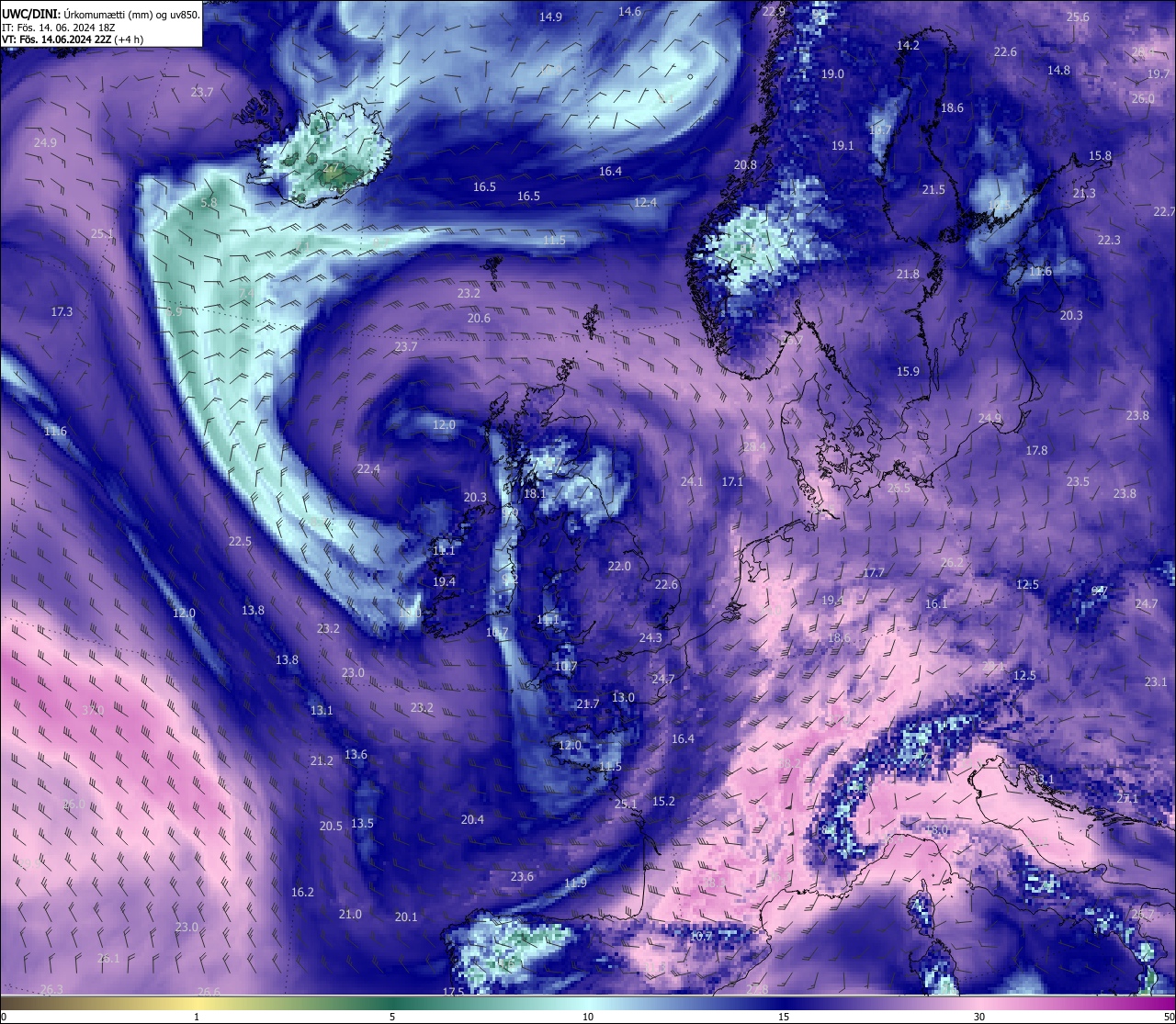Viewport: 1176px width, 1024px height.
Task: Click the map value 19.1
Action: coord(842,145)
